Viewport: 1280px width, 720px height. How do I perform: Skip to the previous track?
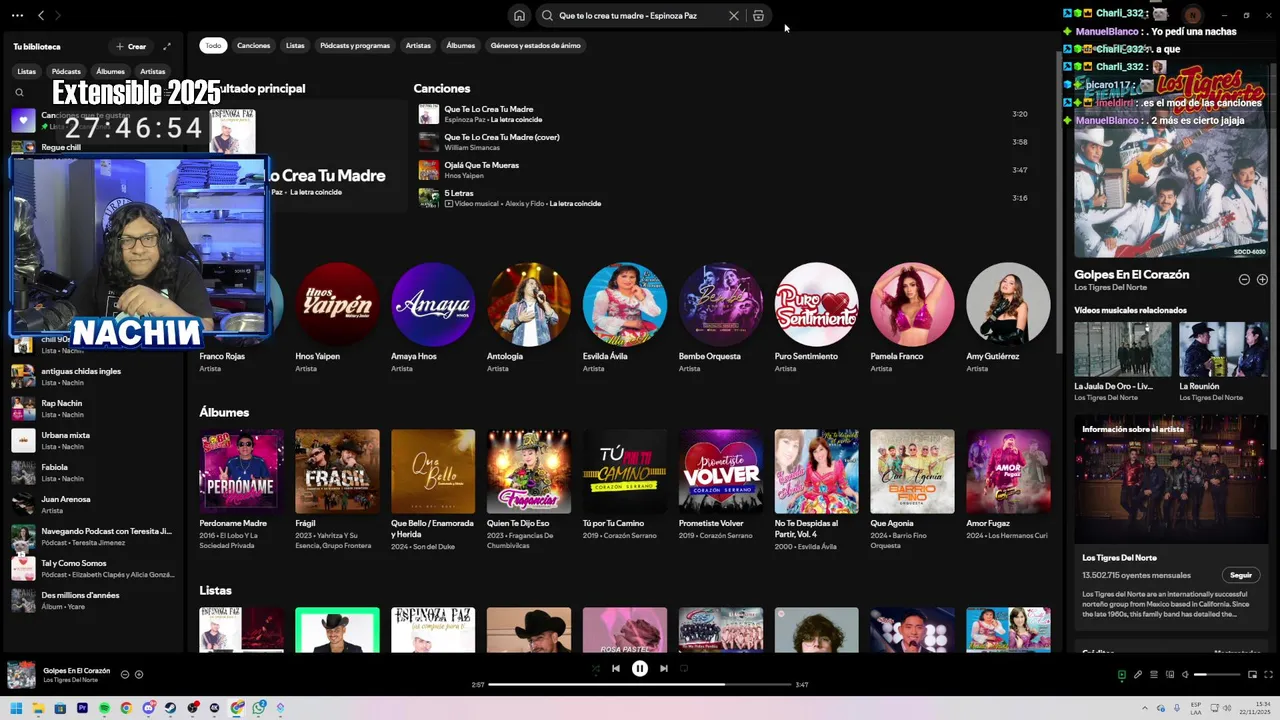tap(616, 668)
